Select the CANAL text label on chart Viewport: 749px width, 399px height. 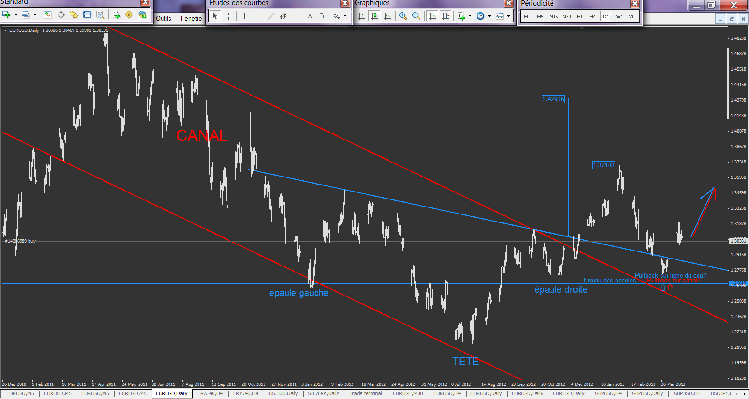[x=202, y=136]
